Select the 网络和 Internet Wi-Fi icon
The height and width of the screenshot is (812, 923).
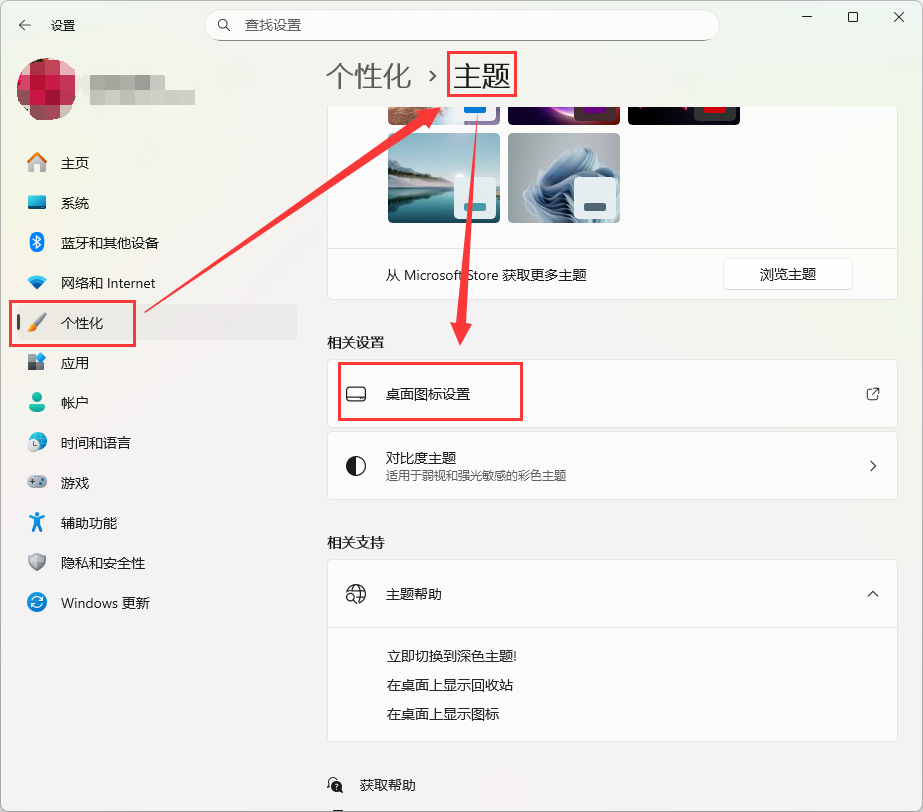coord(37,283)
